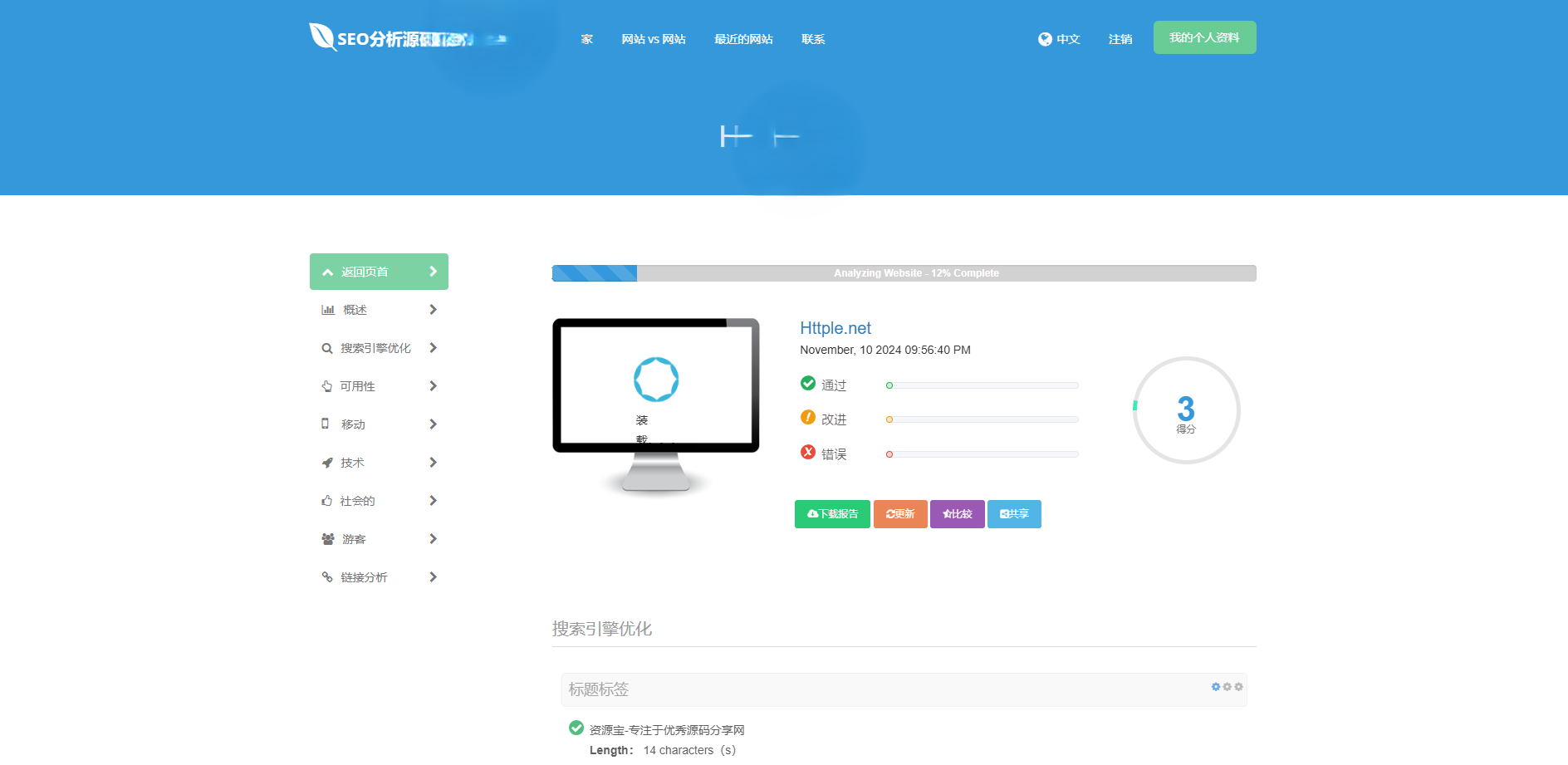Click the 注销 logout link
Screen dimensions: 1568x765
1120,39
